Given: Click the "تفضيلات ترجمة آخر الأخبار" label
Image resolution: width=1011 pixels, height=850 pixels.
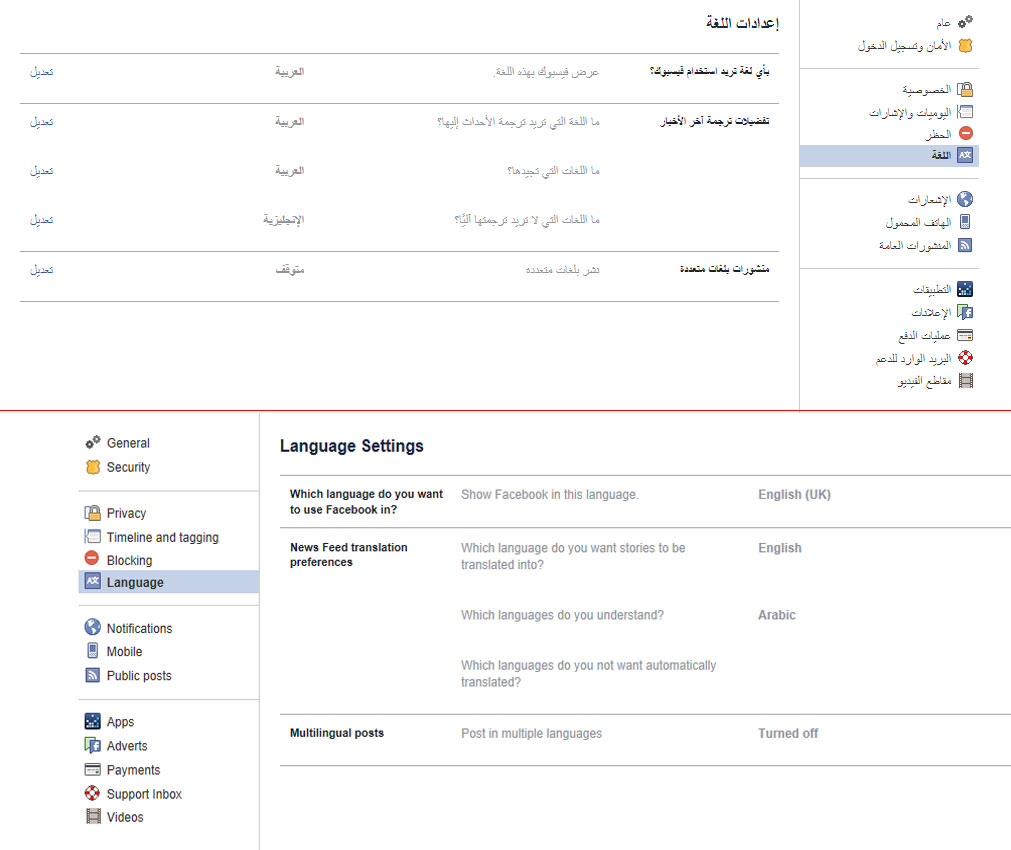Looking at the screenshot, I should (x=715, y=121).
